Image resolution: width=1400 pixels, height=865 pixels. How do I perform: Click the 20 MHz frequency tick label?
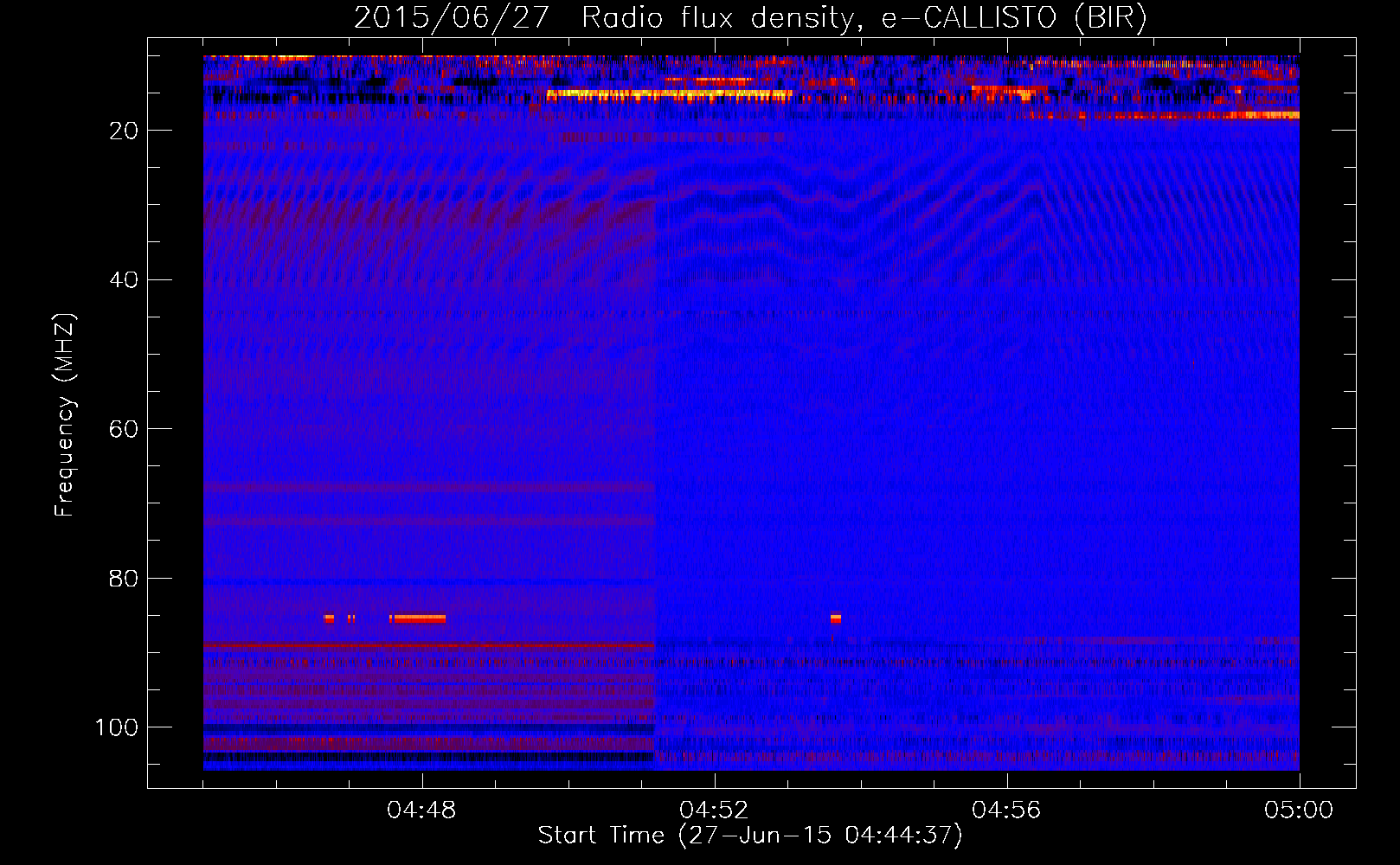pyautogui.click(x=124, y=131)
